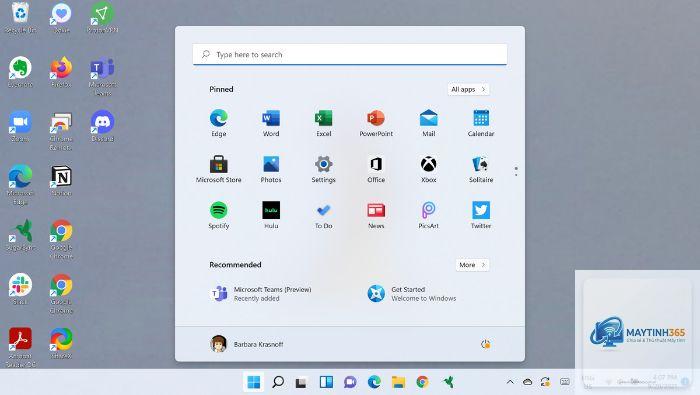Select the heart-bubble desktop shortcut
The width and height of the screenshot is (700, 395).
(61, 18)
